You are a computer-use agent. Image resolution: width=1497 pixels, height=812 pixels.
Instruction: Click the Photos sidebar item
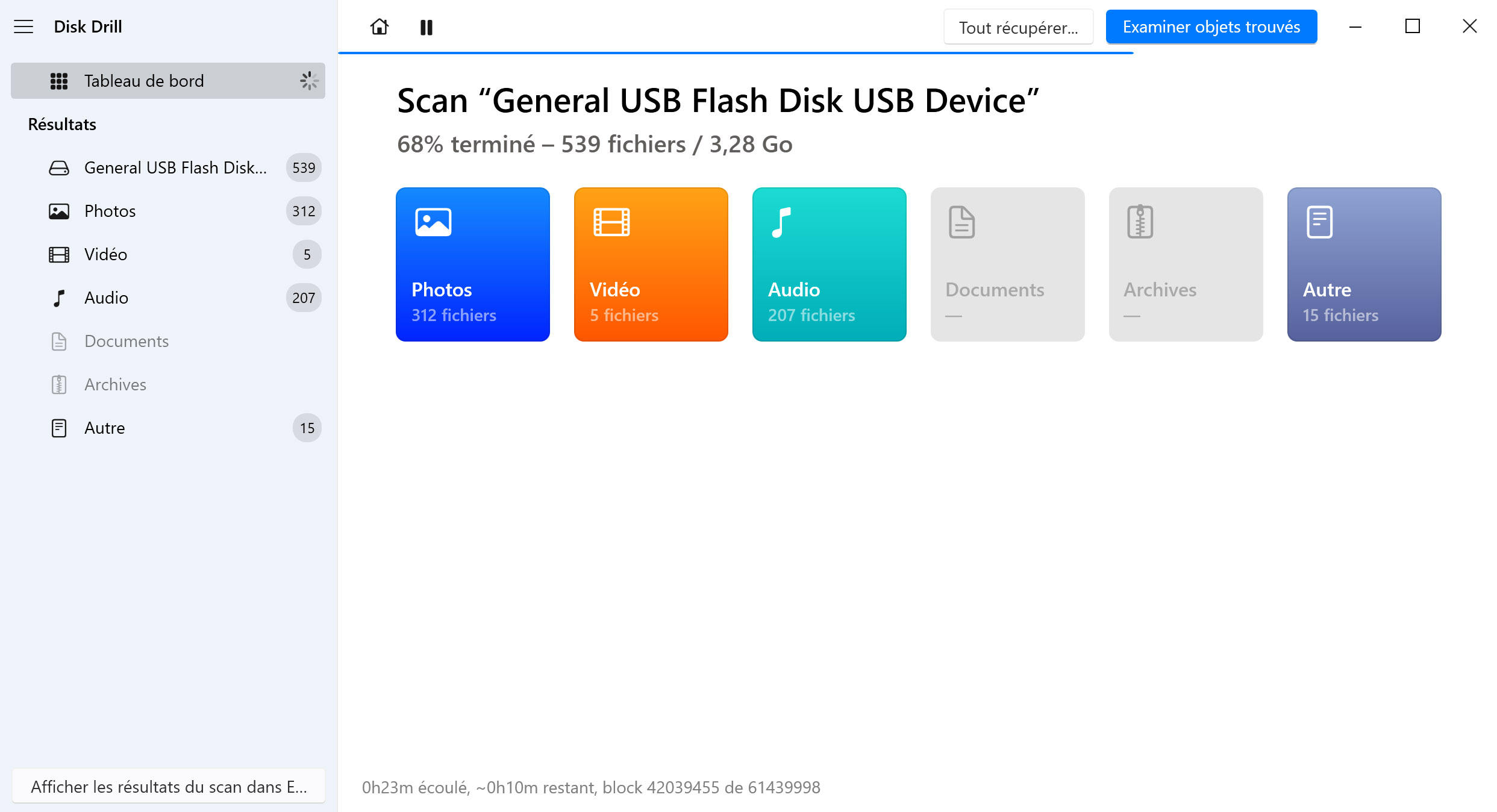[x=109, y=211]
